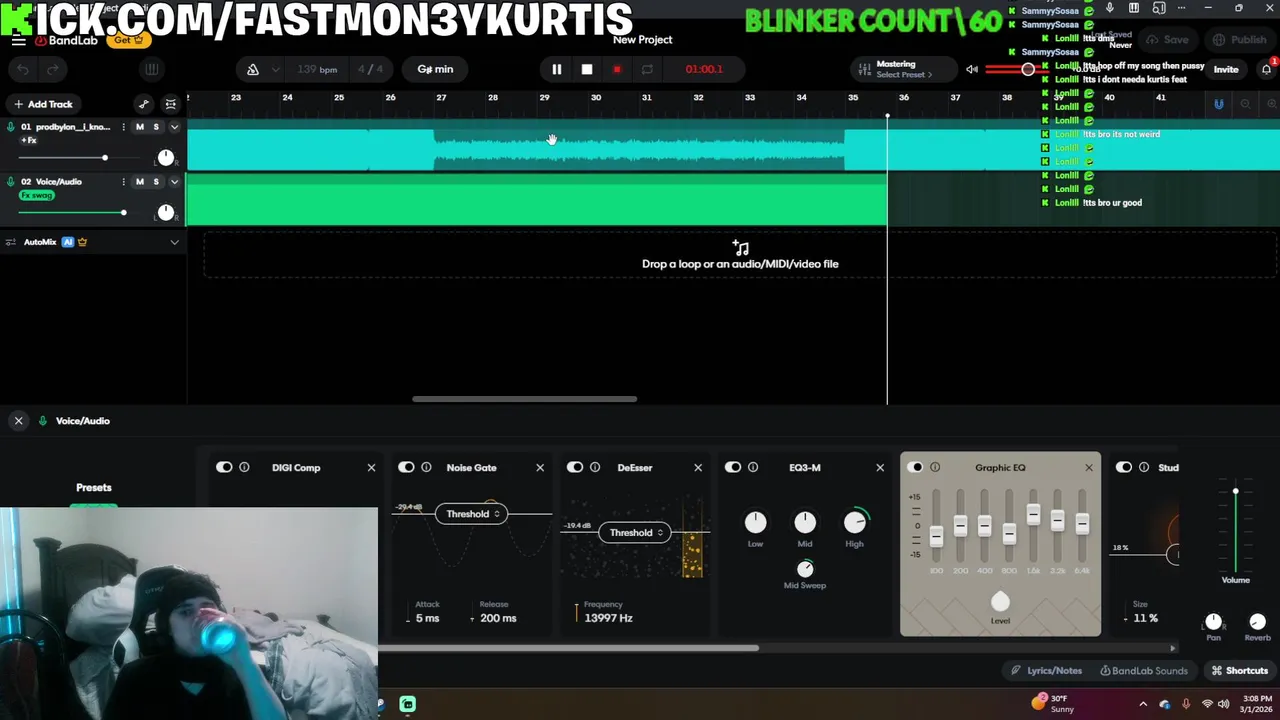Click track 01 pan knob
The width and height of the screenshot is (1280, 720).
coord(166,158)
